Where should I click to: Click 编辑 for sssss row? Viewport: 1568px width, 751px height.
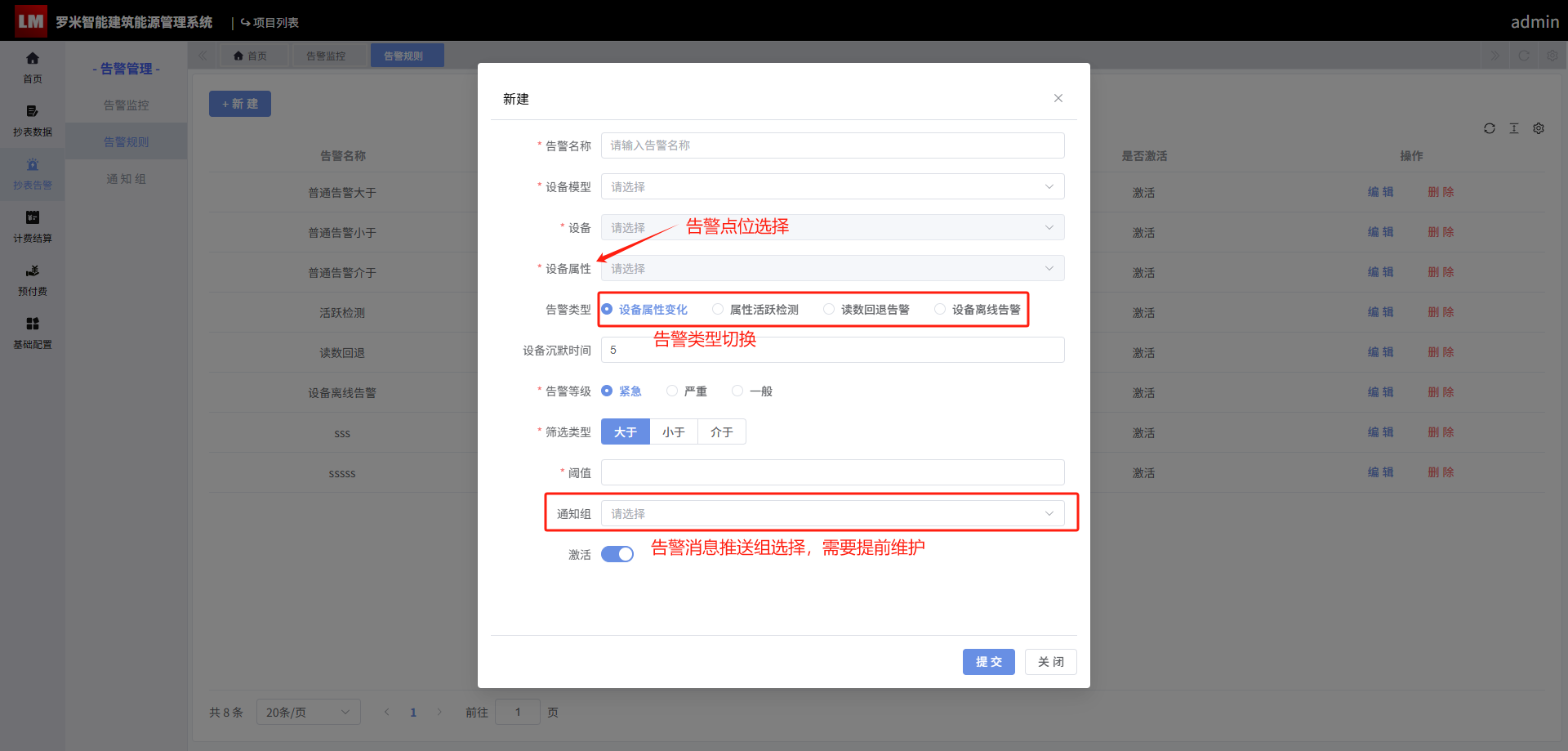coord(1380,472)
